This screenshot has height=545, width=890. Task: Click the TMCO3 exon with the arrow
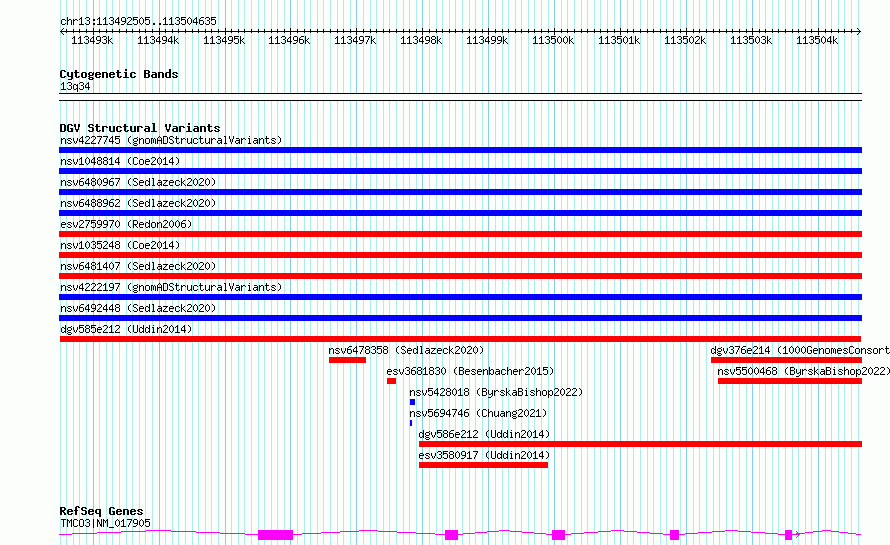tap(788, 535)
